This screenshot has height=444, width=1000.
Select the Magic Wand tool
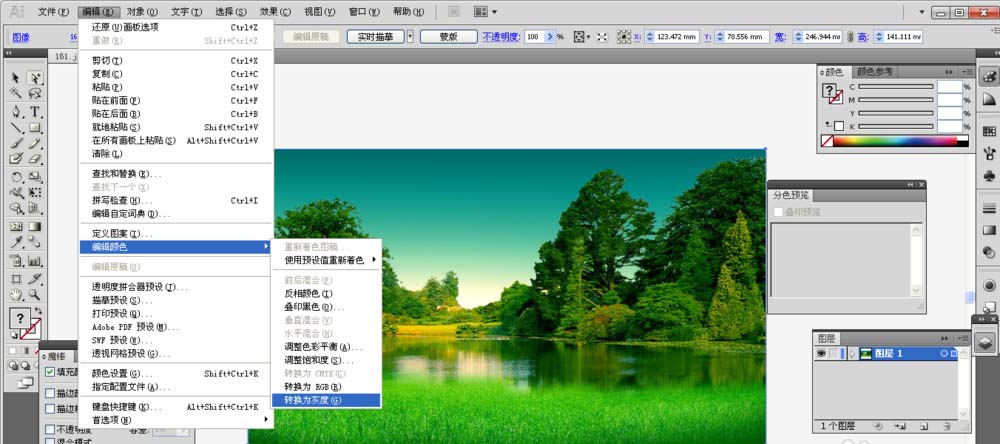pos(16,94)
